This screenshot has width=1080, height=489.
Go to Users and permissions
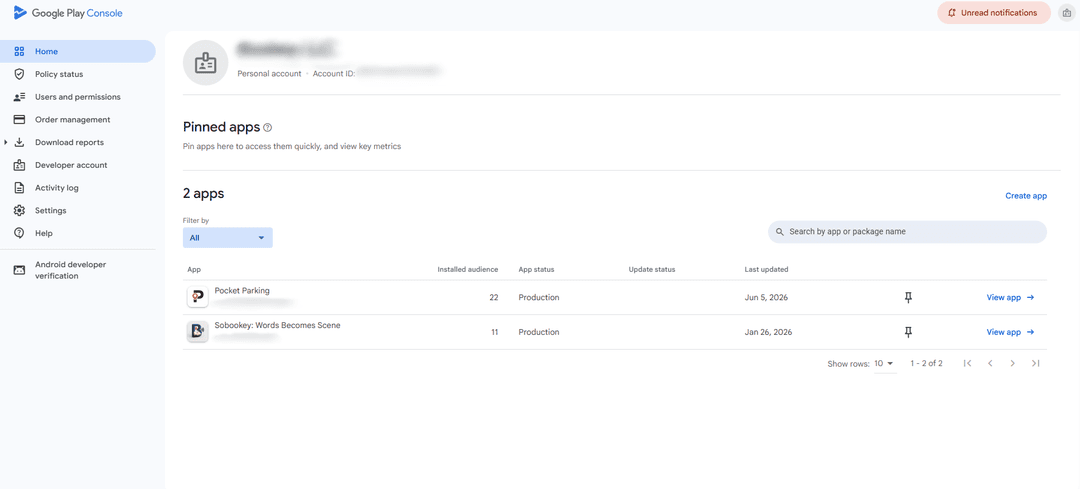78,97
